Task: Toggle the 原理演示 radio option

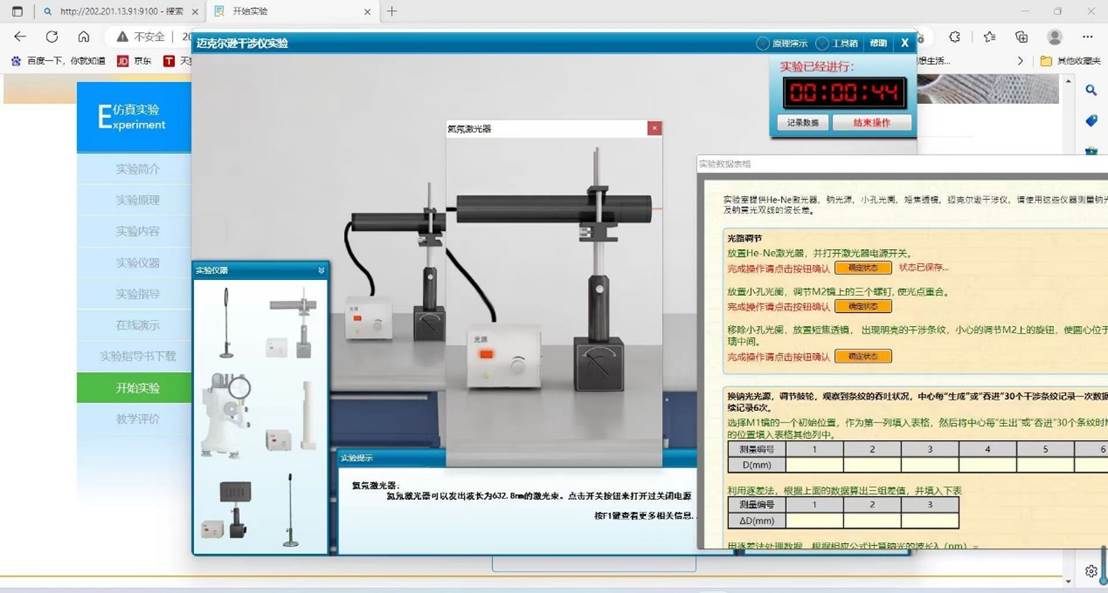Action: (765, 44)
